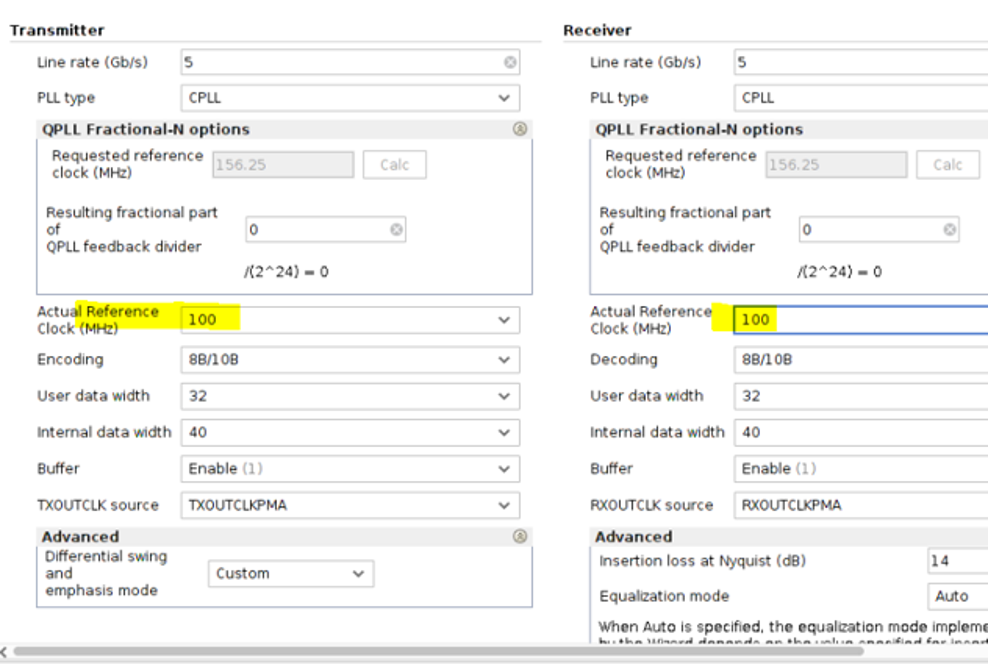Click the horizontal scrollbar thumb
The image size is (988, 664).
(x=439, y=651)
